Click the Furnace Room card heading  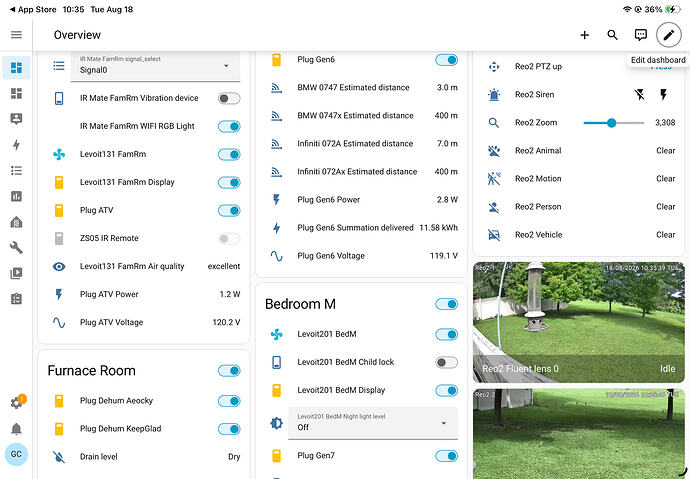[x=92, y=371]
